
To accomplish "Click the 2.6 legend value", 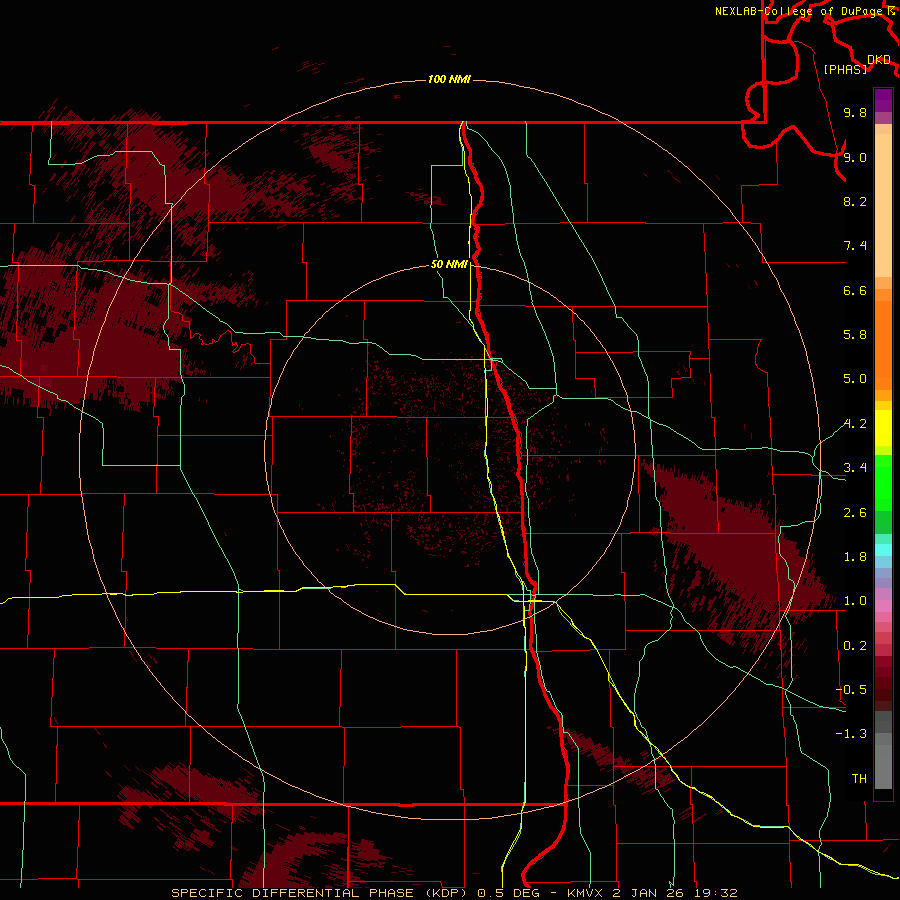I will 855,513.
